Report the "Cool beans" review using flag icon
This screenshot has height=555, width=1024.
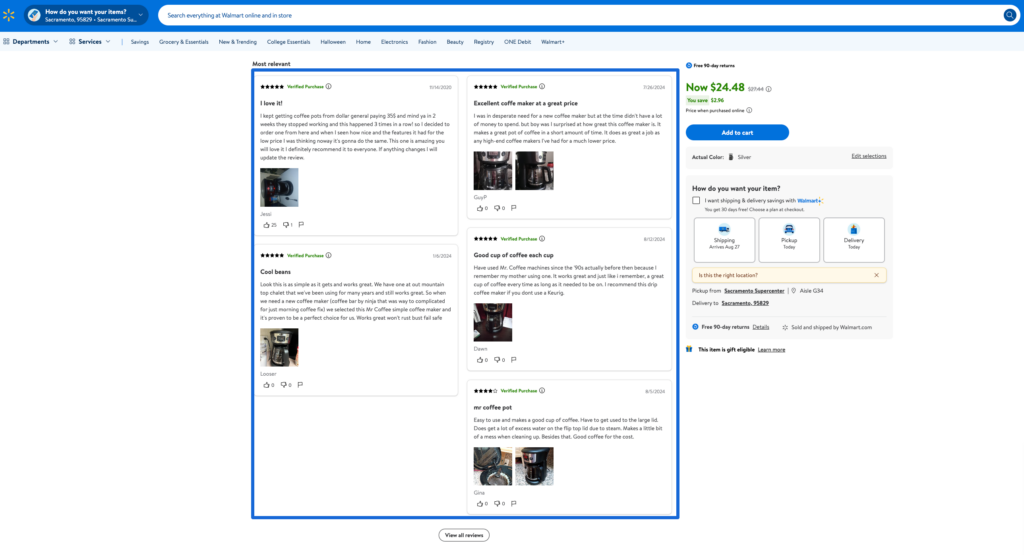(300, 385)
